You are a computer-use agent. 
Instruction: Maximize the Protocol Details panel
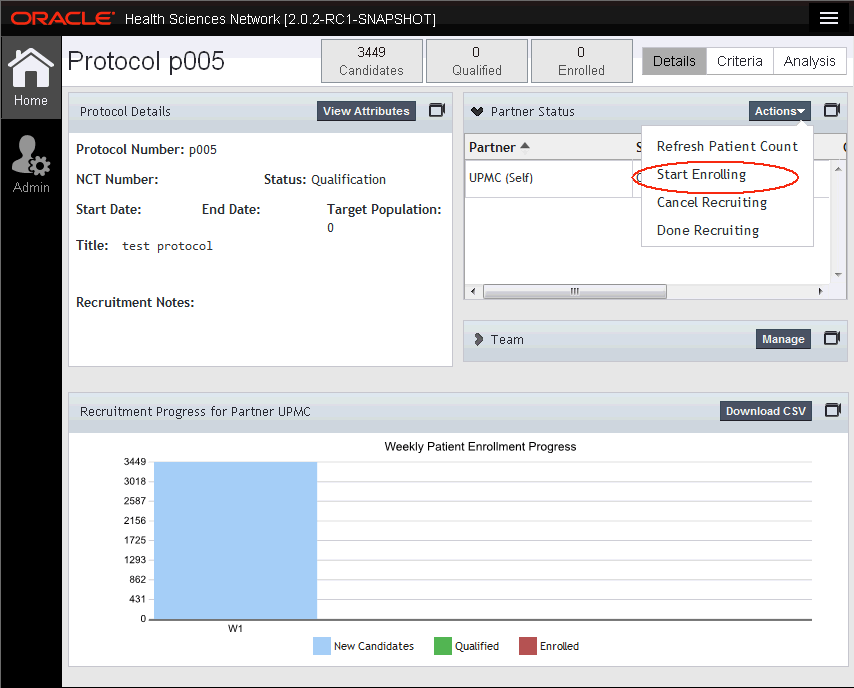tap(437, 111)
